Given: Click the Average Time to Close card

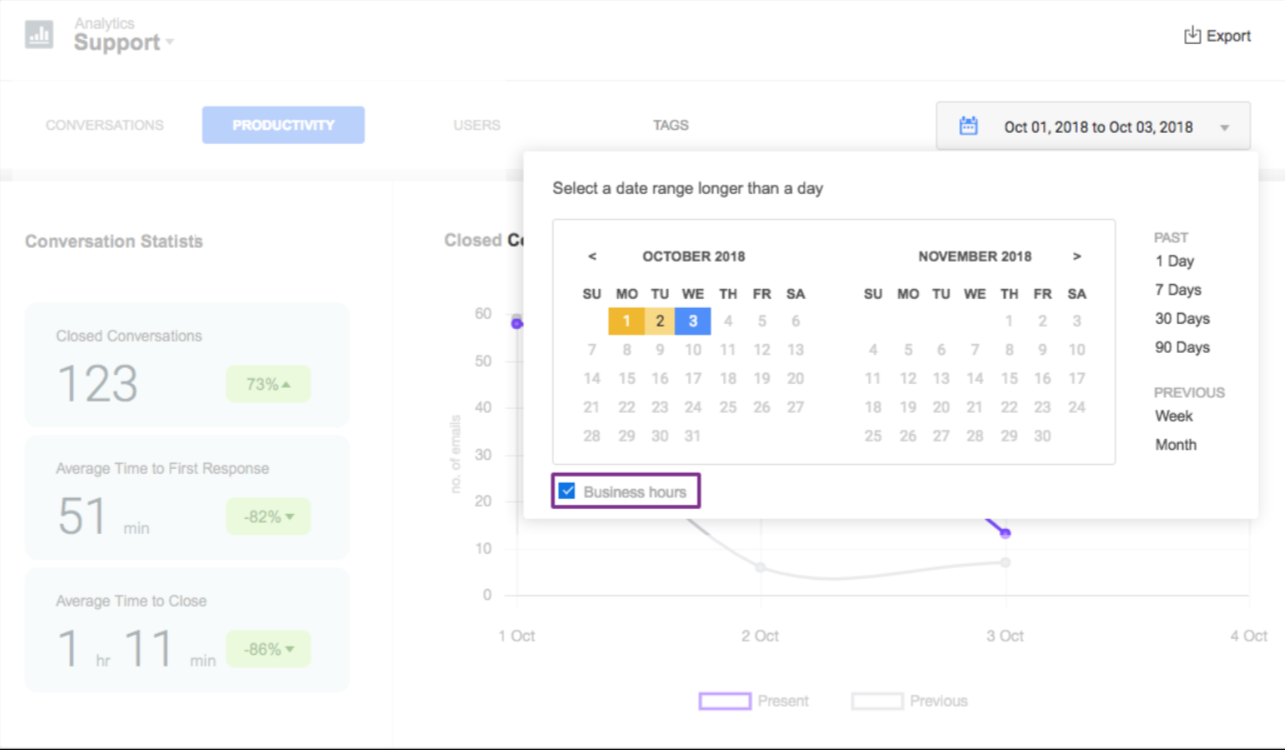Looking at the screenshot, I should 187,630.
